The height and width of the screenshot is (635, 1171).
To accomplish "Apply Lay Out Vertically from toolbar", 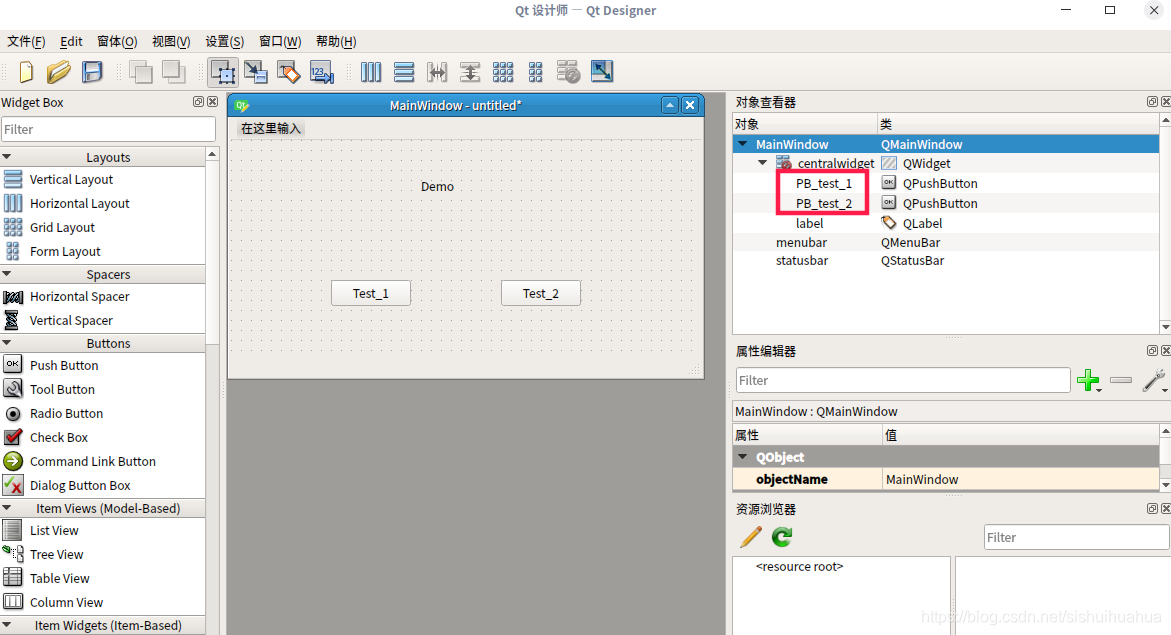I will click(x=404, y=72).
